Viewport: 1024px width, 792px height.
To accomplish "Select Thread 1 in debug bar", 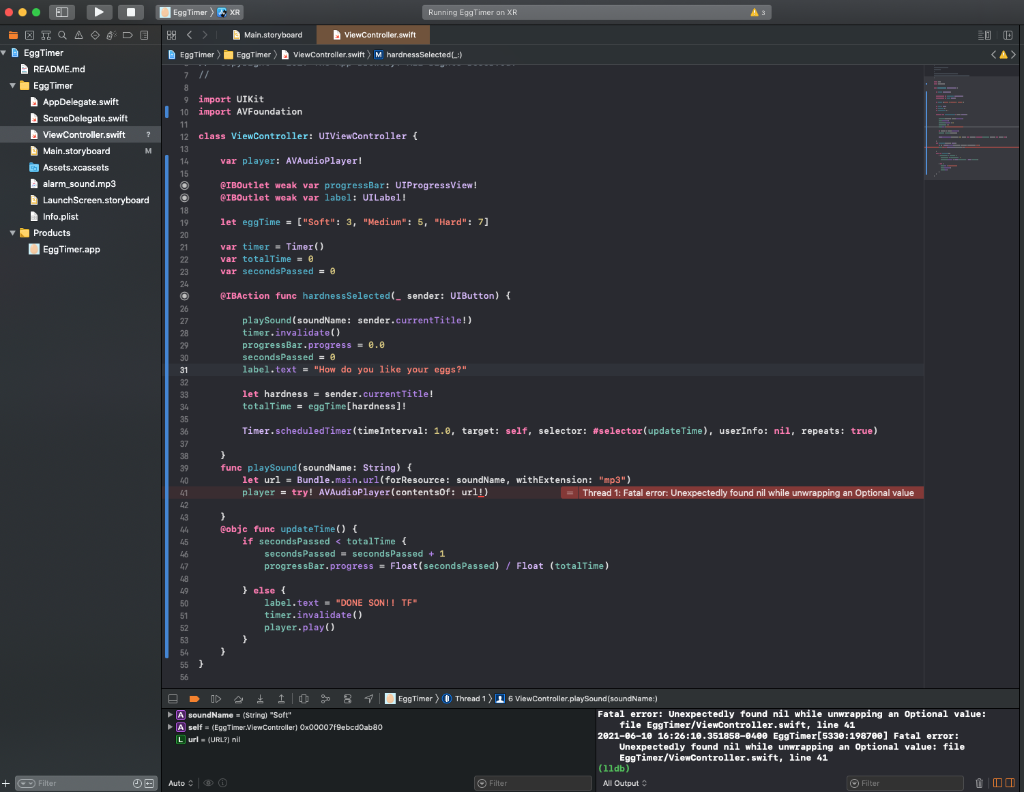I will tap(464, 699).
